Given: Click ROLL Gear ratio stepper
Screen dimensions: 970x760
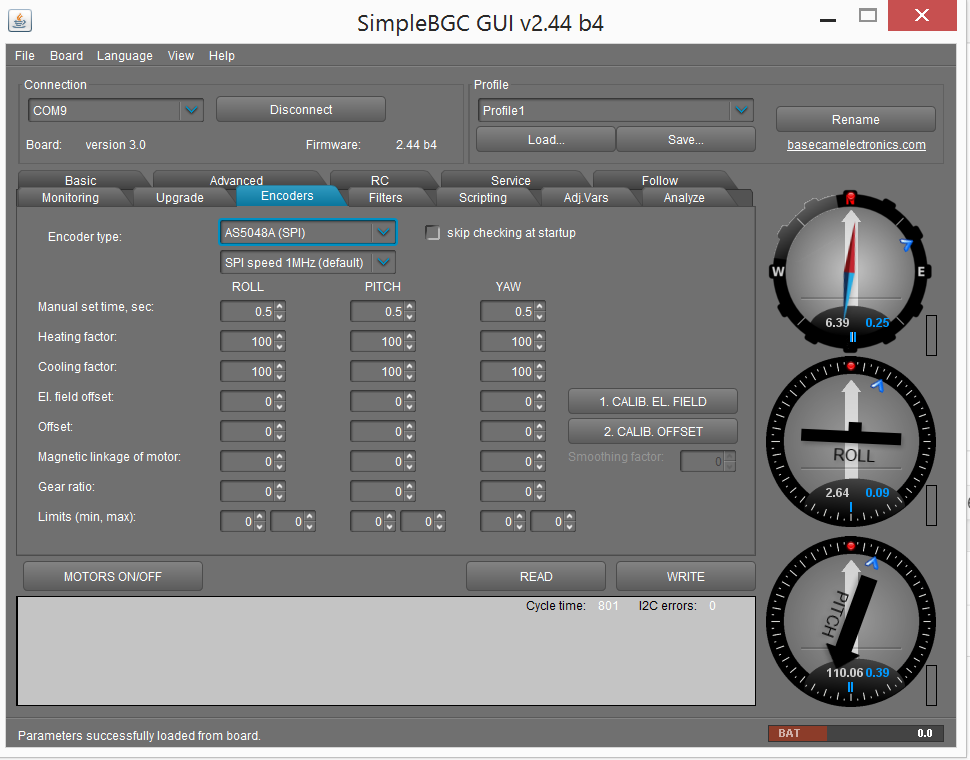Looking at the screenshot, I should point(280,491).
